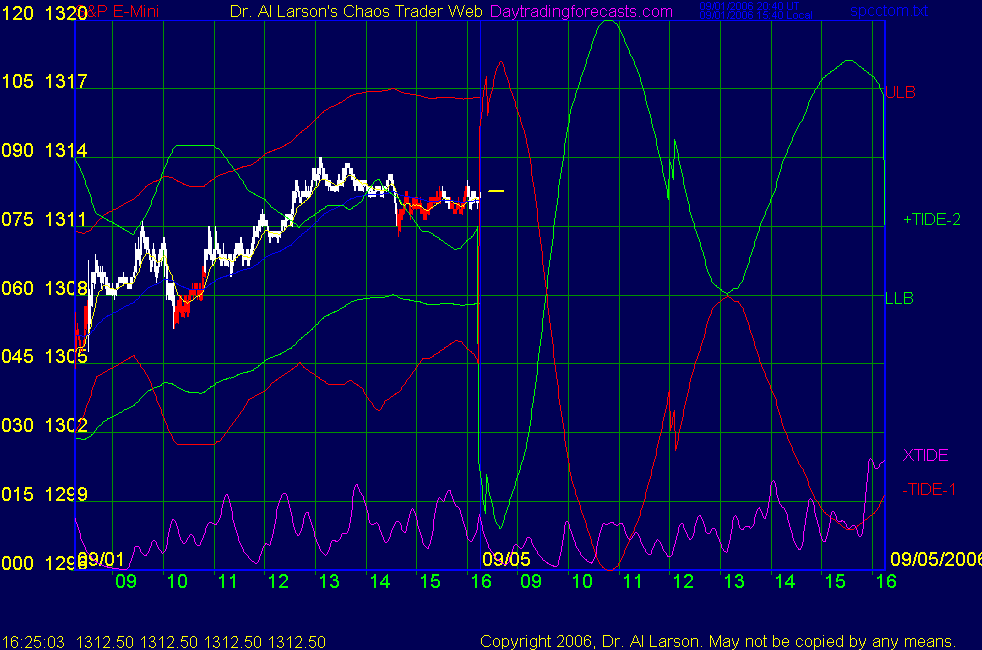982x650 pixels.
Task: Click the copyright notice text
Action: [x=718, y=641]
